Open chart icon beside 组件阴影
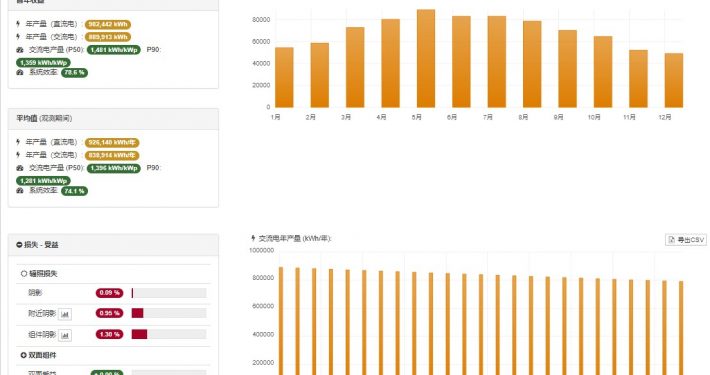 (x=65, y=335)
